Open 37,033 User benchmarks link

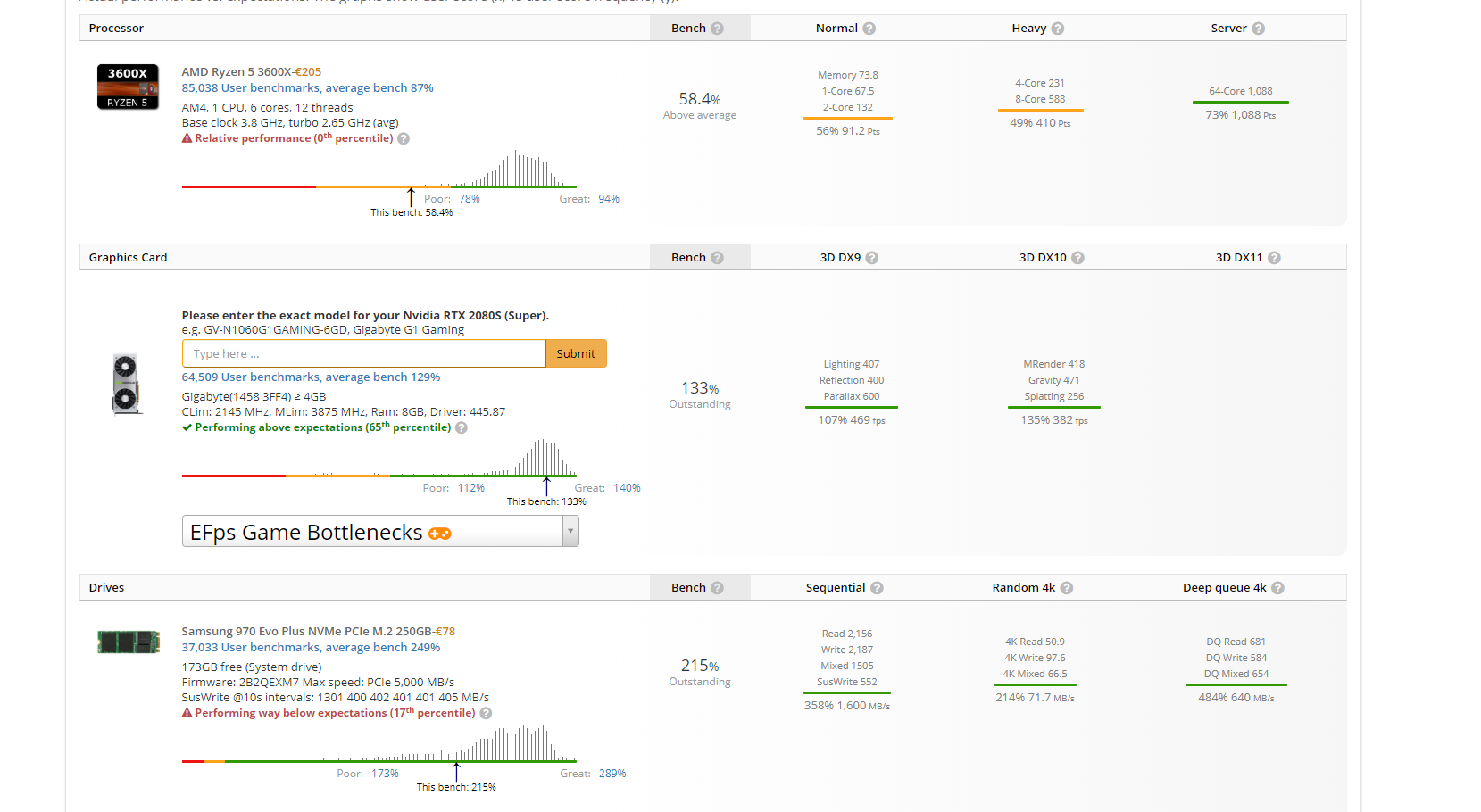pyautogui.click(x=312, y=648)
